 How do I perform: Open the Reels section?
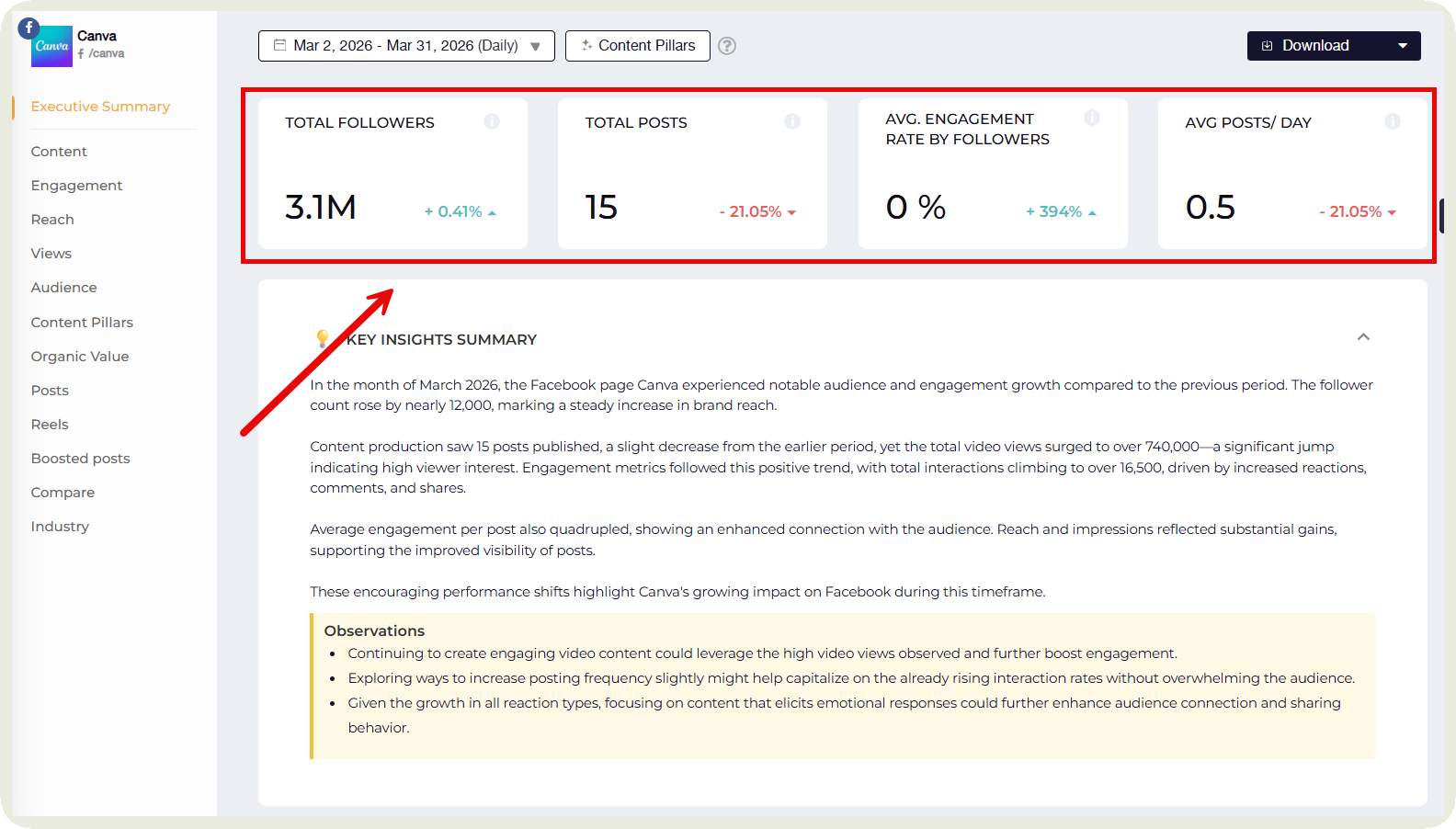tap(50, 425)
